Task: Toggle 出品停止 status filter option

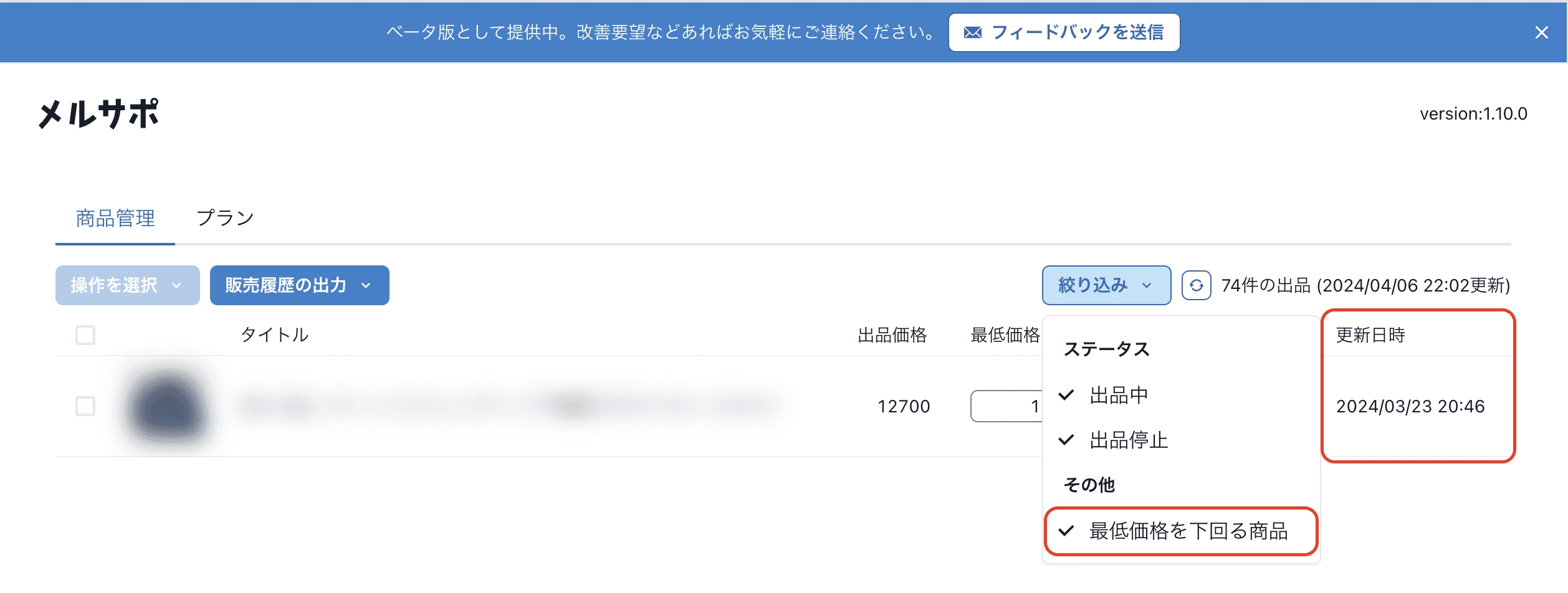Action: click(1128, 440)
